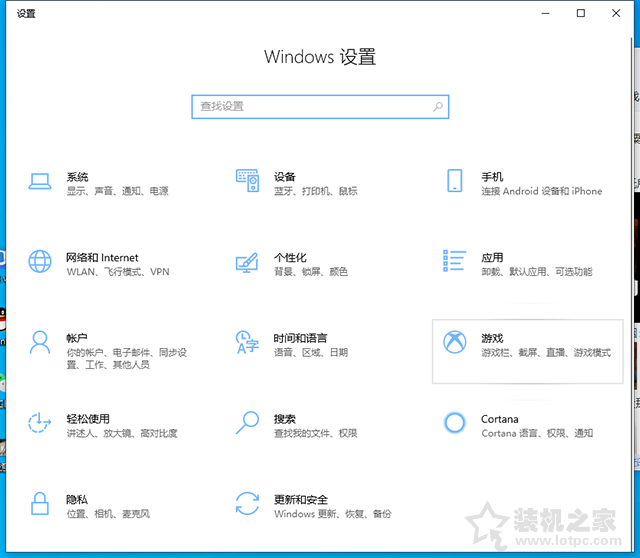Screen dimensions: 640x558
Task: Open the 隐私 settings title
Action: 77,499
